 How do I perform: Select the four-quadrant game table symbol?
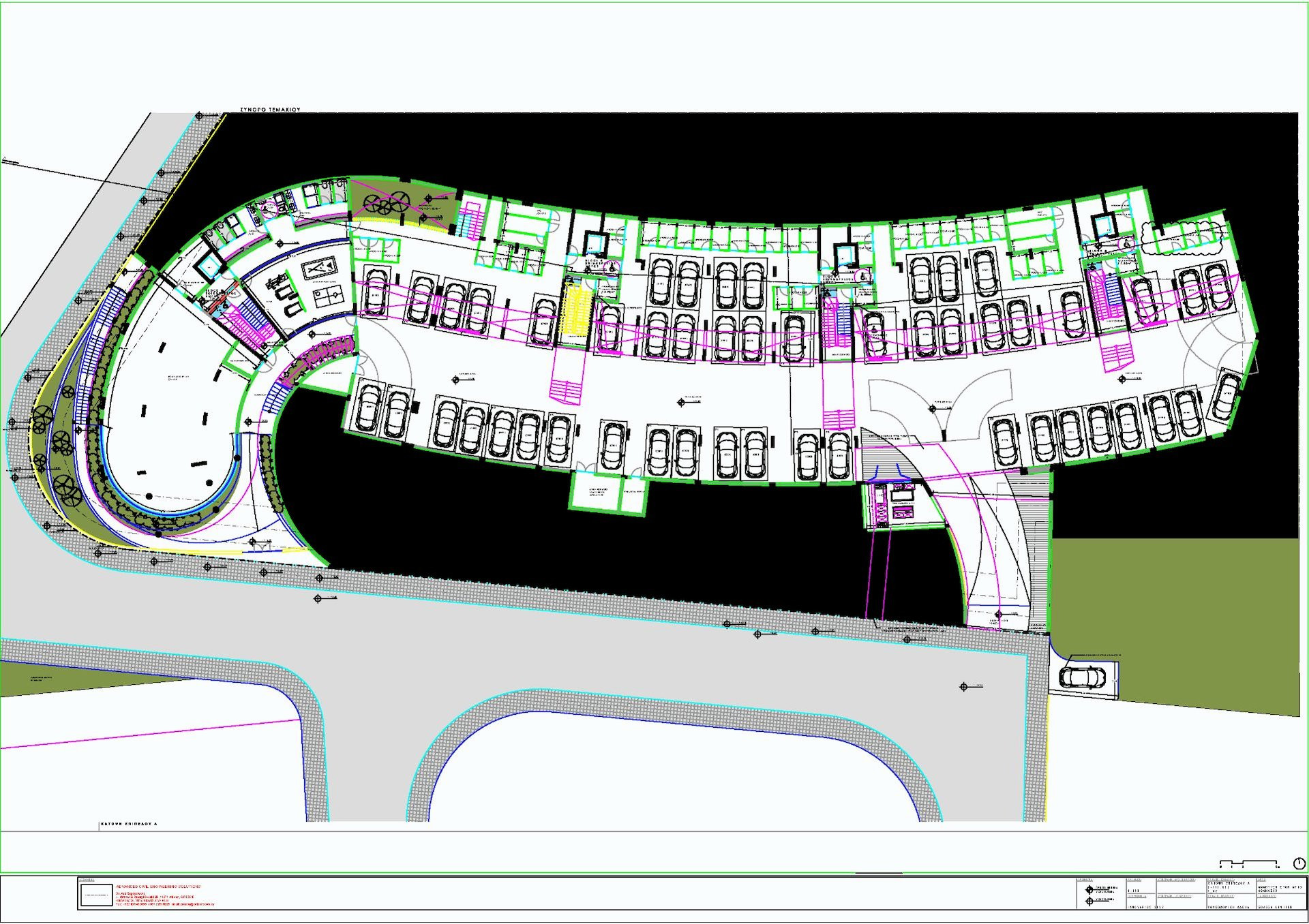(327, 296)
